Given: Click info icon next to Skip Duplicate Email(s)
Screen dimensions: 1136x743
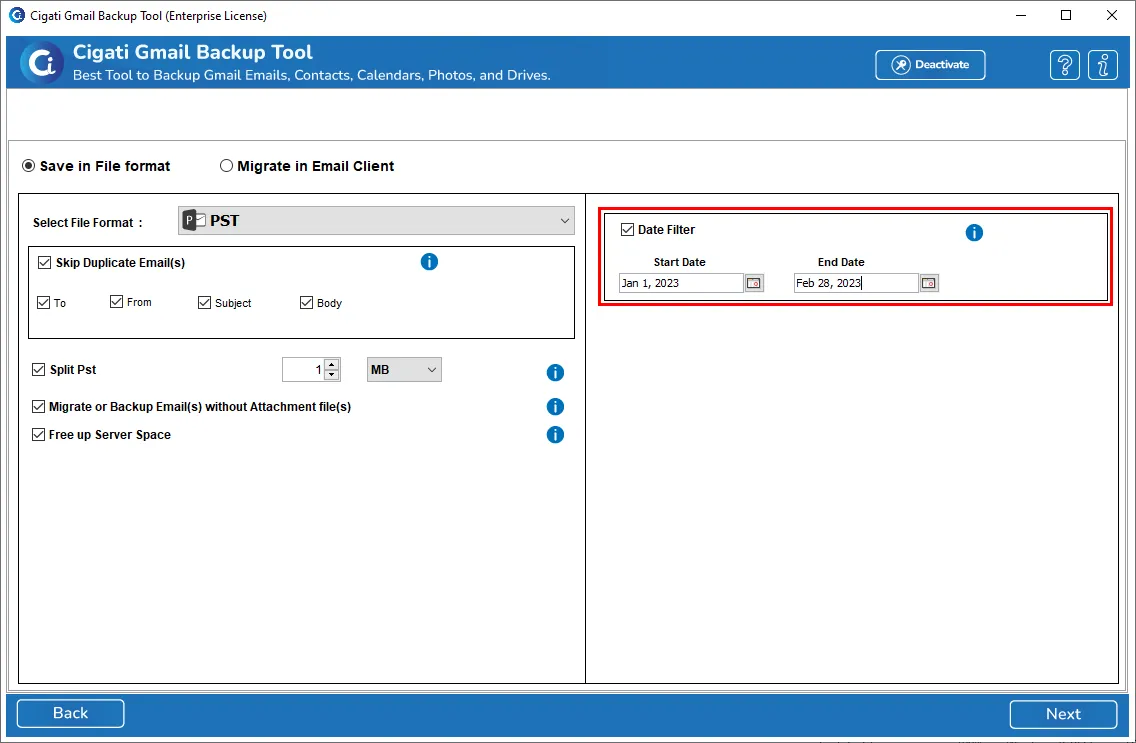Looking at the screenshot, I should coord(429,261).
